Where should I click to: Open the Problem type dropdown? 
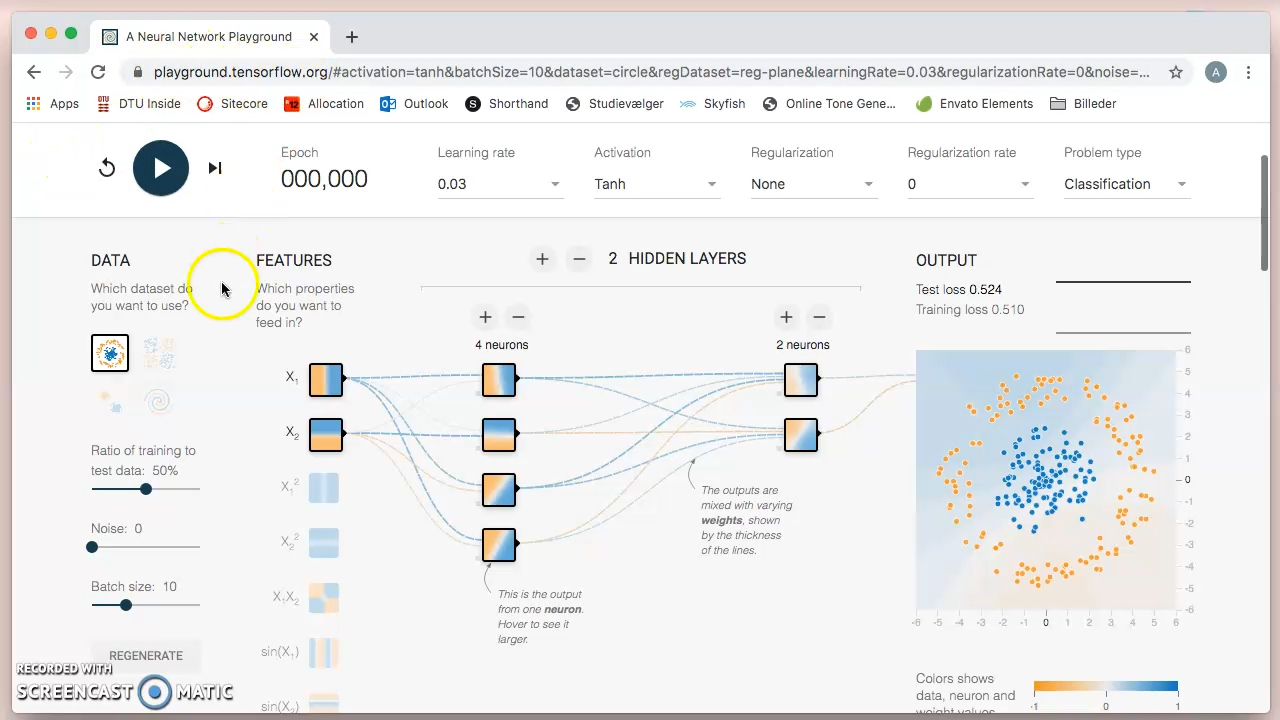1127,184
